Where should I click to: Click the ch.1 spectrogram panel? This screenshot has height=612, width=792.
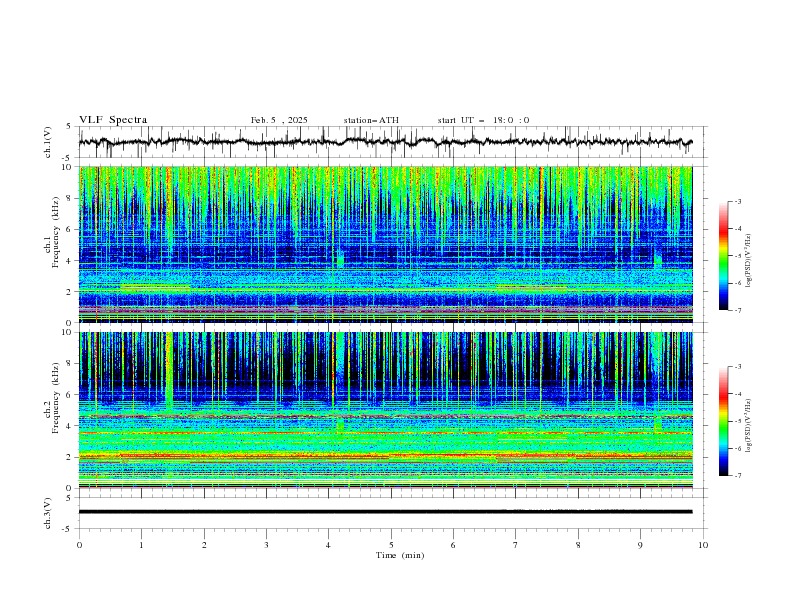[386, 244]
